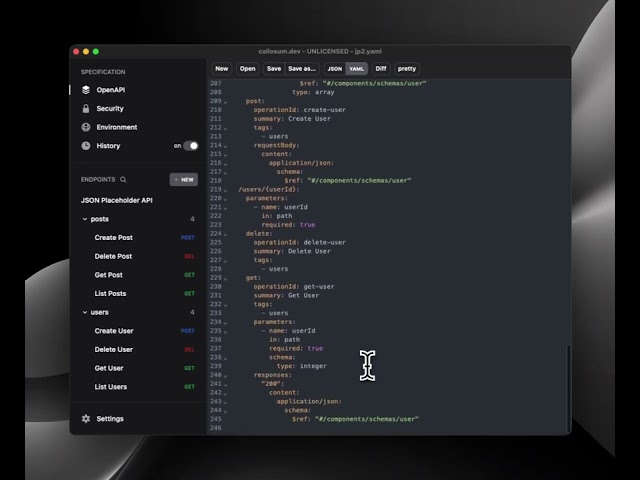Fold code at line 242 arrow
This screenshot has width=640, height=480.
[225, 393]
